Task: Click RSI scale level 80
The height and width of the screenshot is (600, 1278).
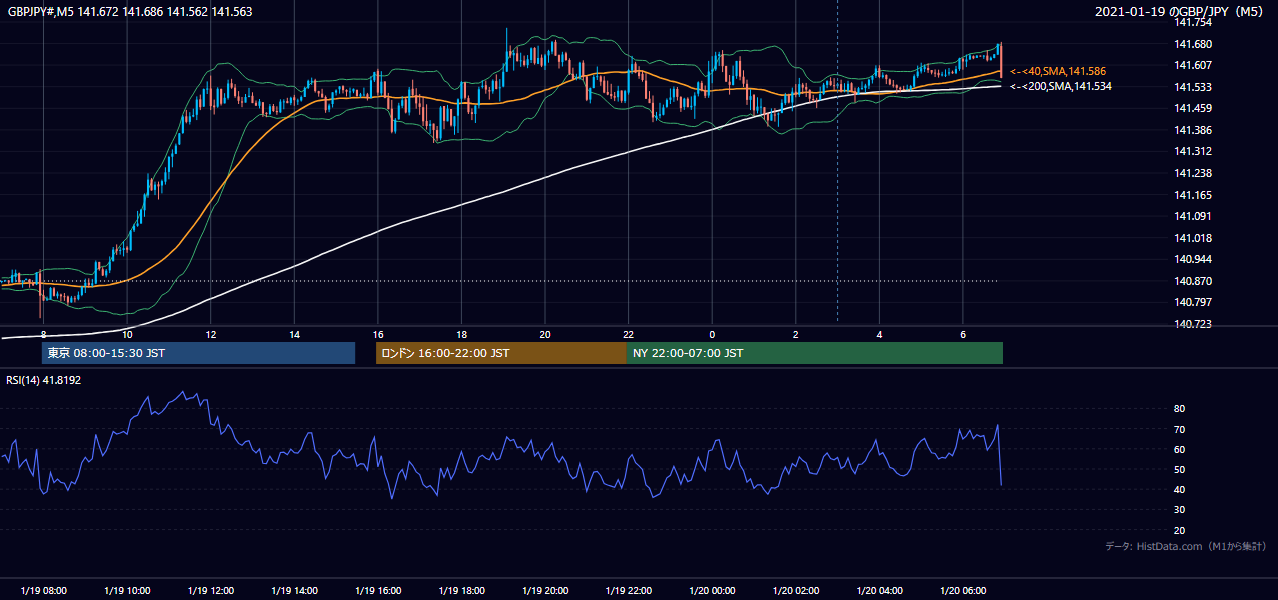Action: (x=1180, y=409)
